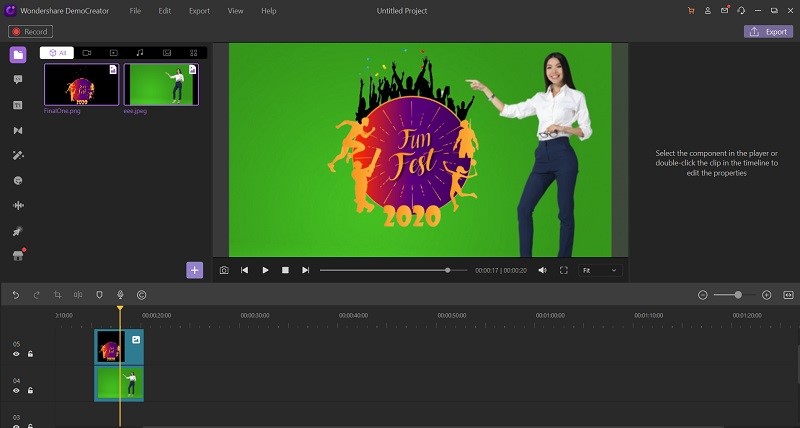Viewport: 800px width, 428px height.
Task: Lock track 05
Action: 30,354
